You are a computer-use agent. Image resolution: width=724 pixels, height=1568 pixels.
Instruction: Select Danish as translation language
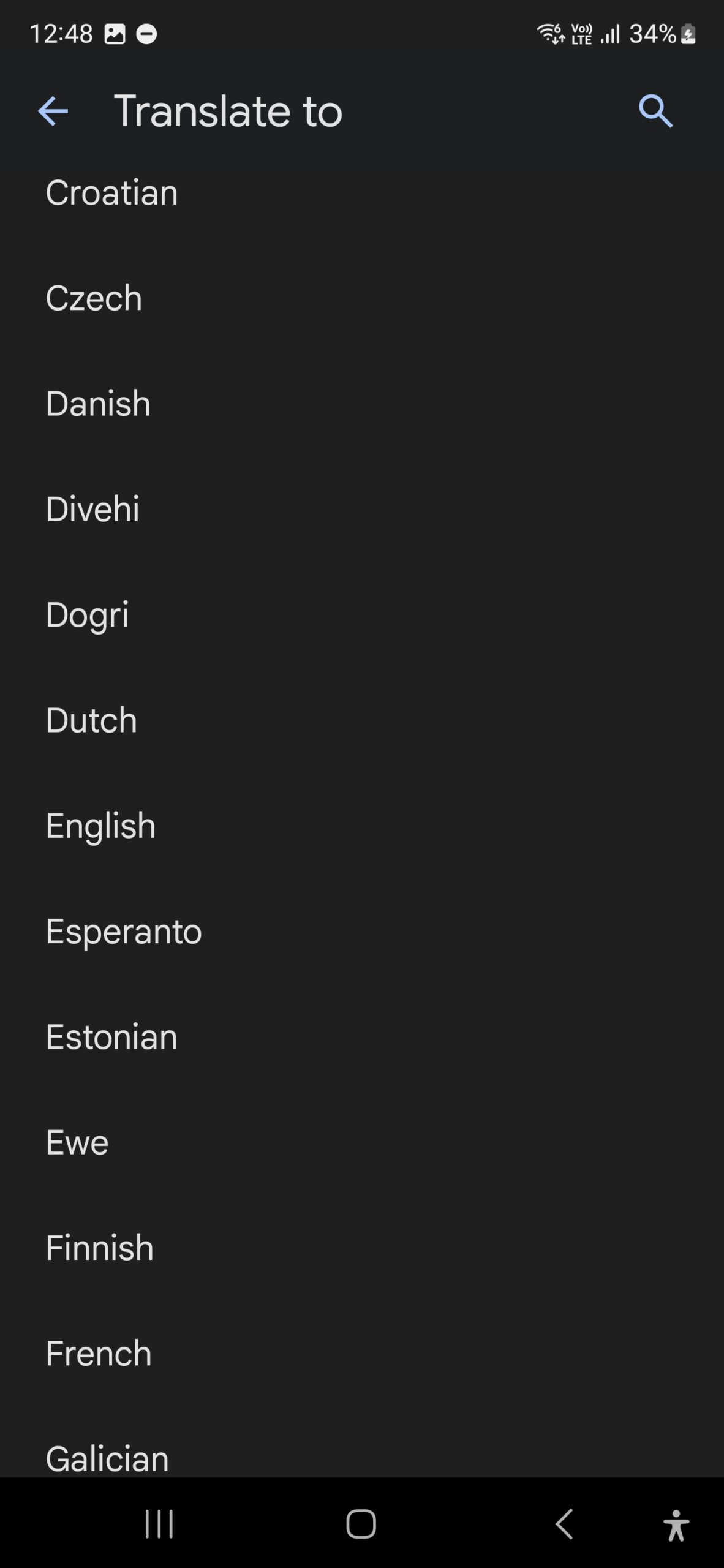98,404
